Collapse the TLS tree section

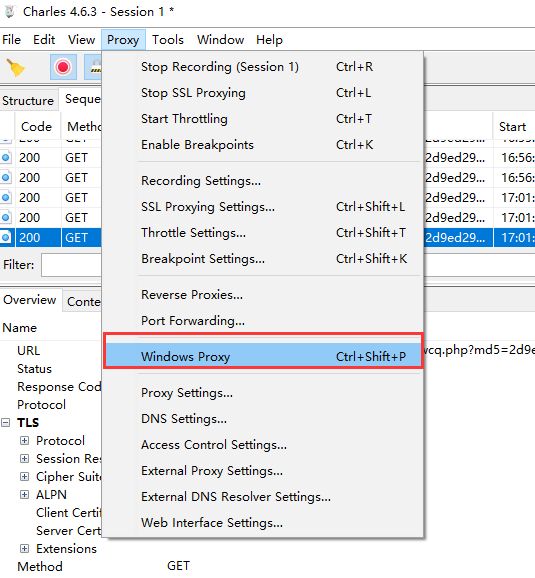click(6, 422)
